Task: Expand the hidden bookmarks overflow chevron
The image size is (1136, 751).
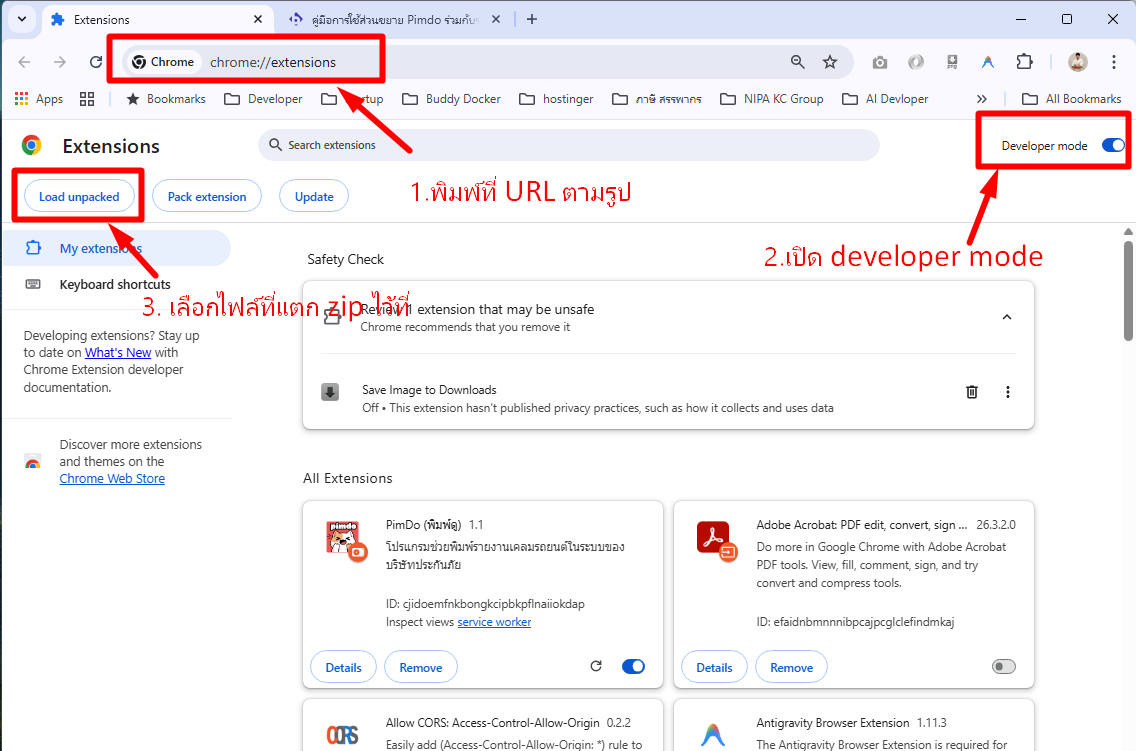Action: 981,99
